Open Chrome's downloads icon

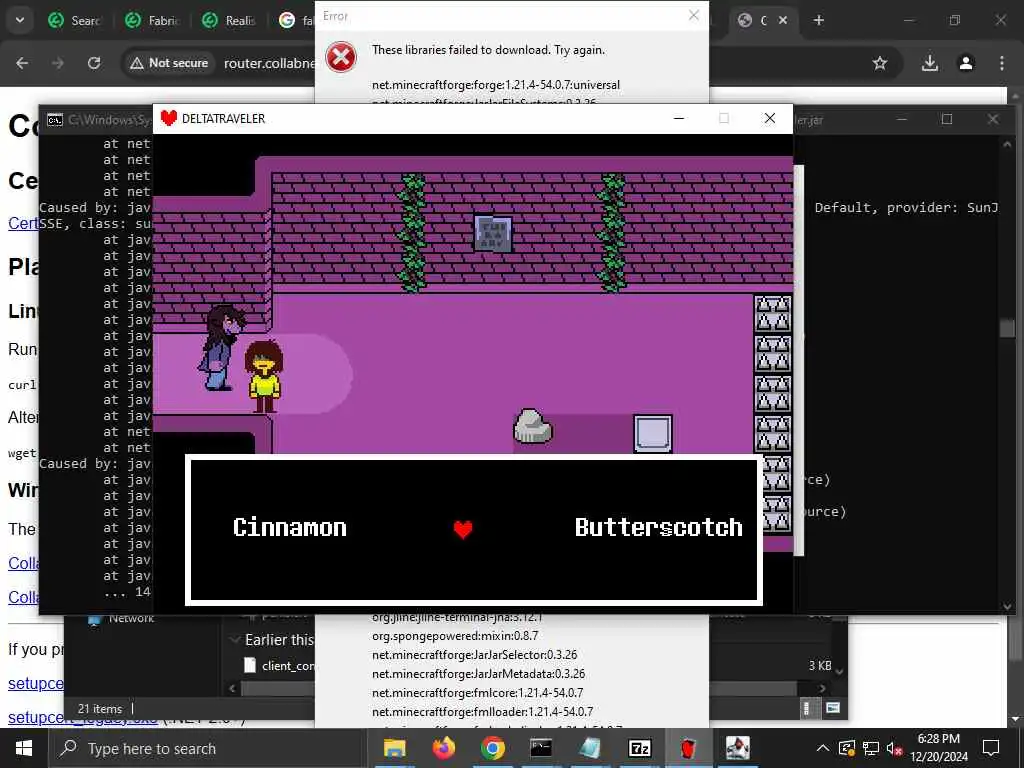tap(930, 63)
